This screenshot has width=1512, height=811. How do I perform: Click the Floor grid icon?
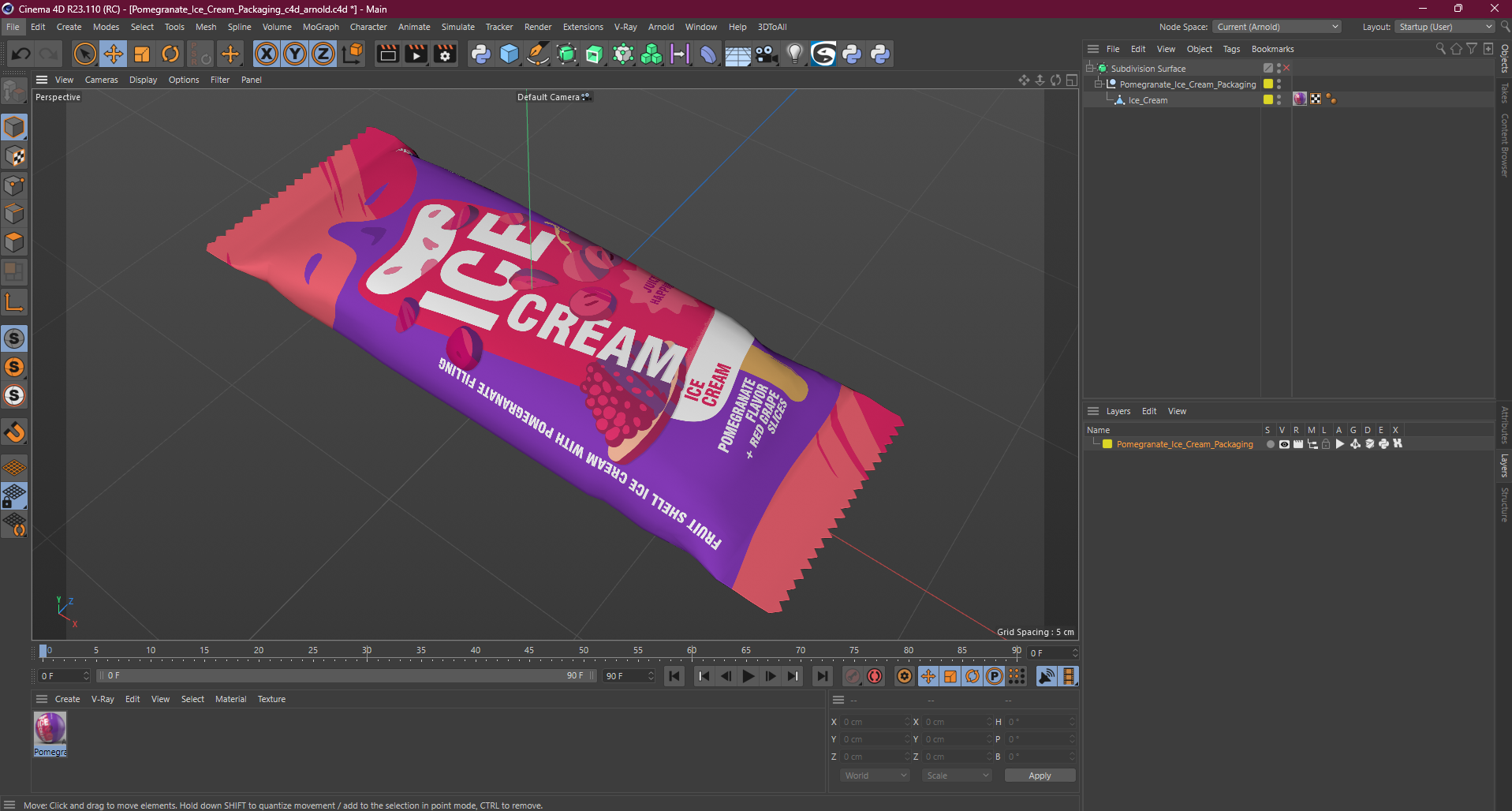pyautogui.click(x=737, y=54)
